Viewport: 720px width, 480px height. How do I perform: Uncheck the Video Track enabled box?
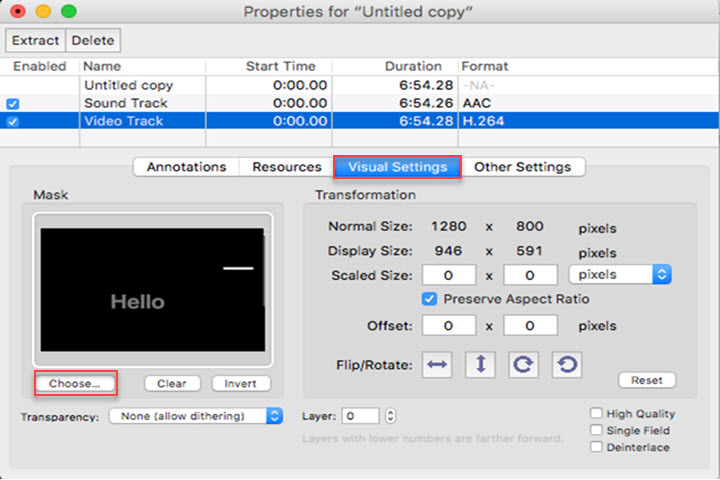tap(12, 121)
